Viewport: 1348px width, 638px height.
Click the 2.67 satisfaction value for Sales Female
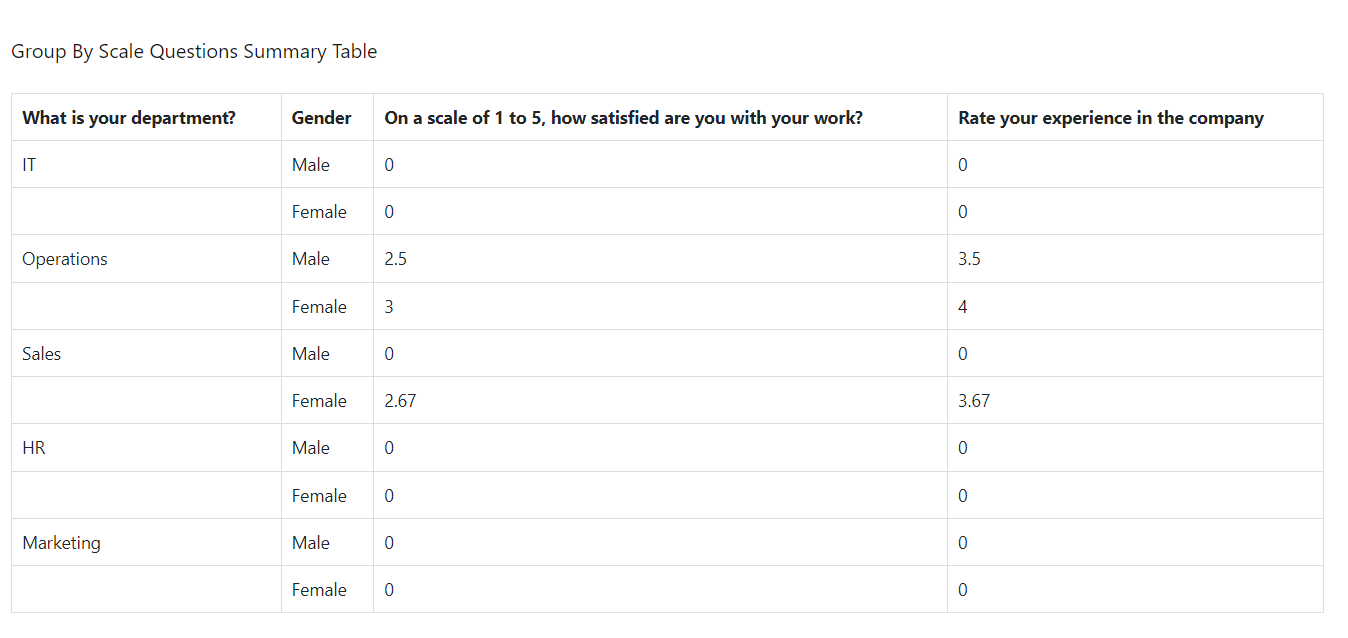(x=400, y=401)
